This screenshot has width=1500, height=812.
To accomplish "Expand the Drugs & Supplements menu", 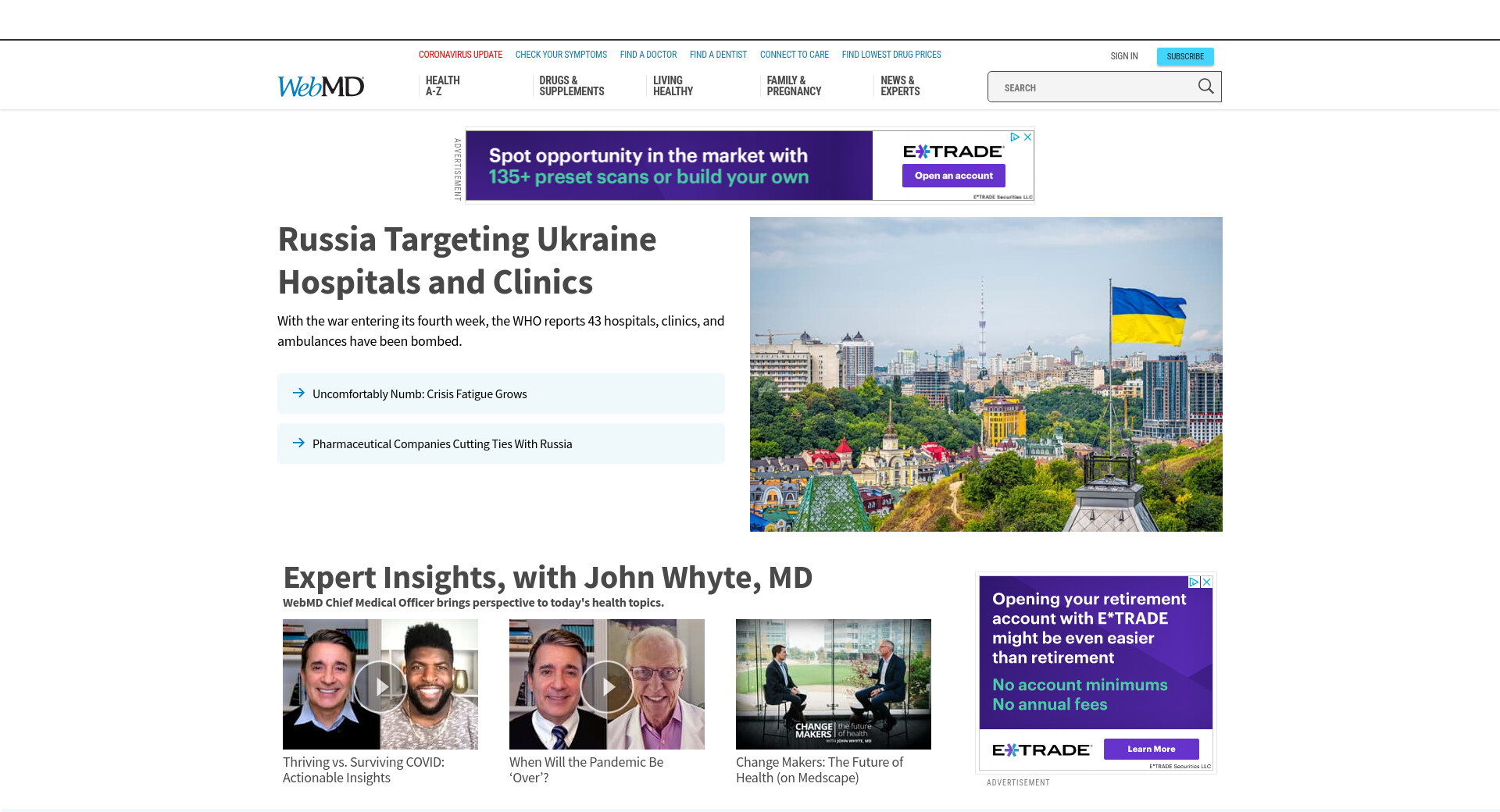I will click(x=571, y=86).
